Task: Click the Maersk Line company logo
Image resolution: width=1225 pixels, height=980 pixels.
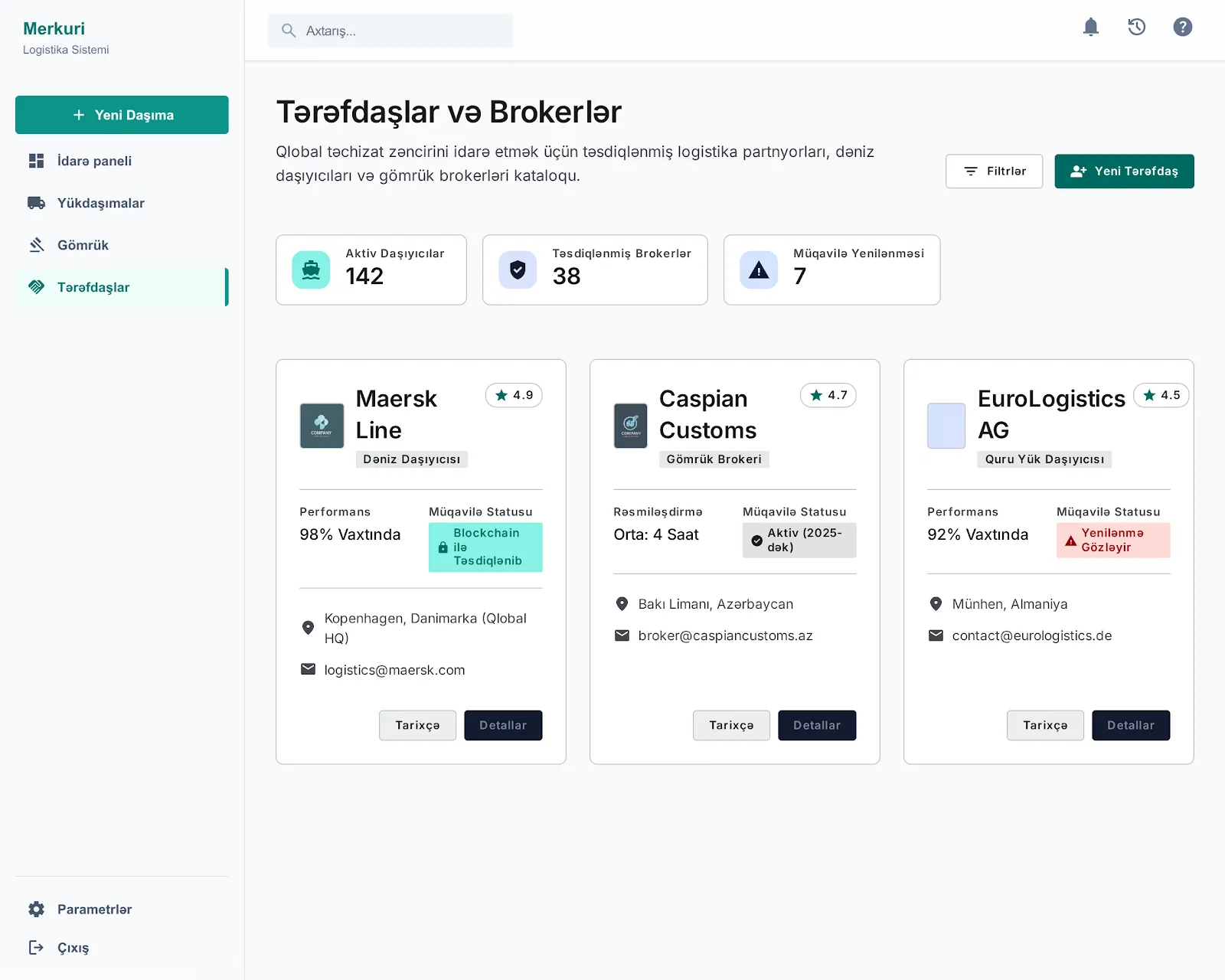Action: point(322,426)
